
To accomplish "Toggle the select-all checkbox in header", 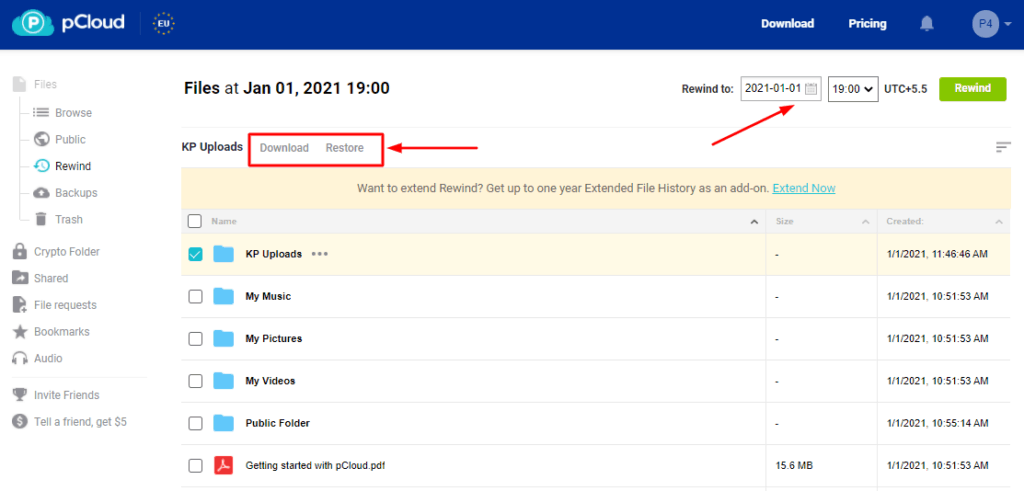I will coord(195,221).
